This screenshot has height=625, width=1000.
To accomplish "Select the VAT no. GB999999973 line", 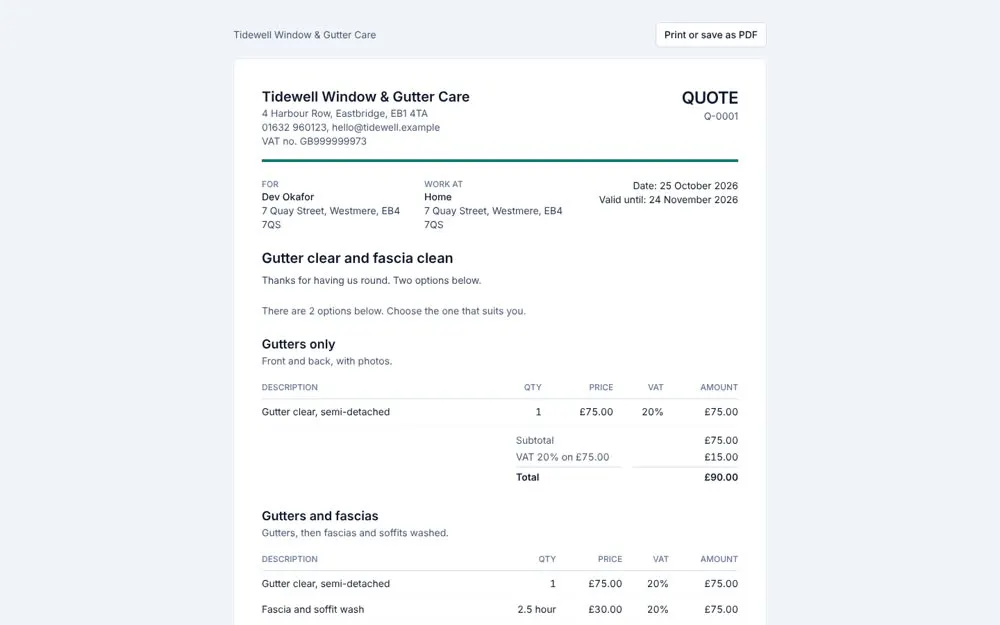I will pos(314,142).
